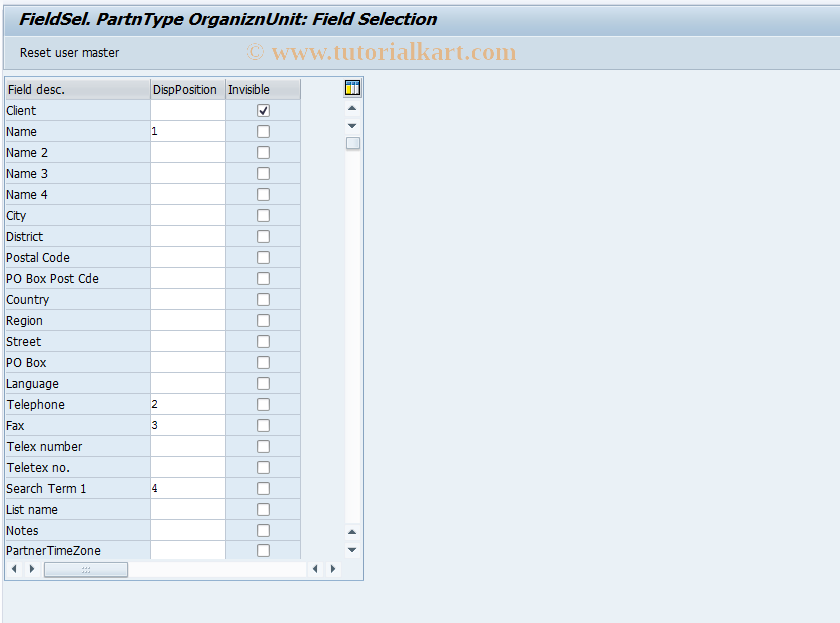Viewport: 840px width, 623px height.
Task: Select the List name field description
Action: point(78,509)
